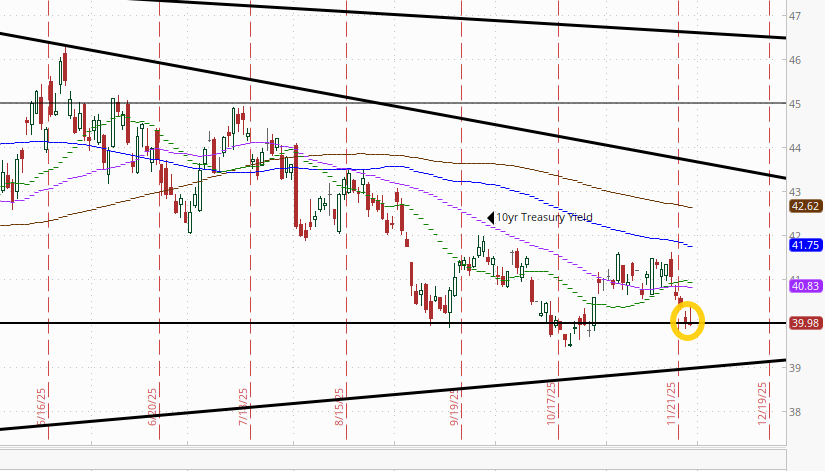Click the 47 price axis label

pyautogui.click(x=794, y=16)
